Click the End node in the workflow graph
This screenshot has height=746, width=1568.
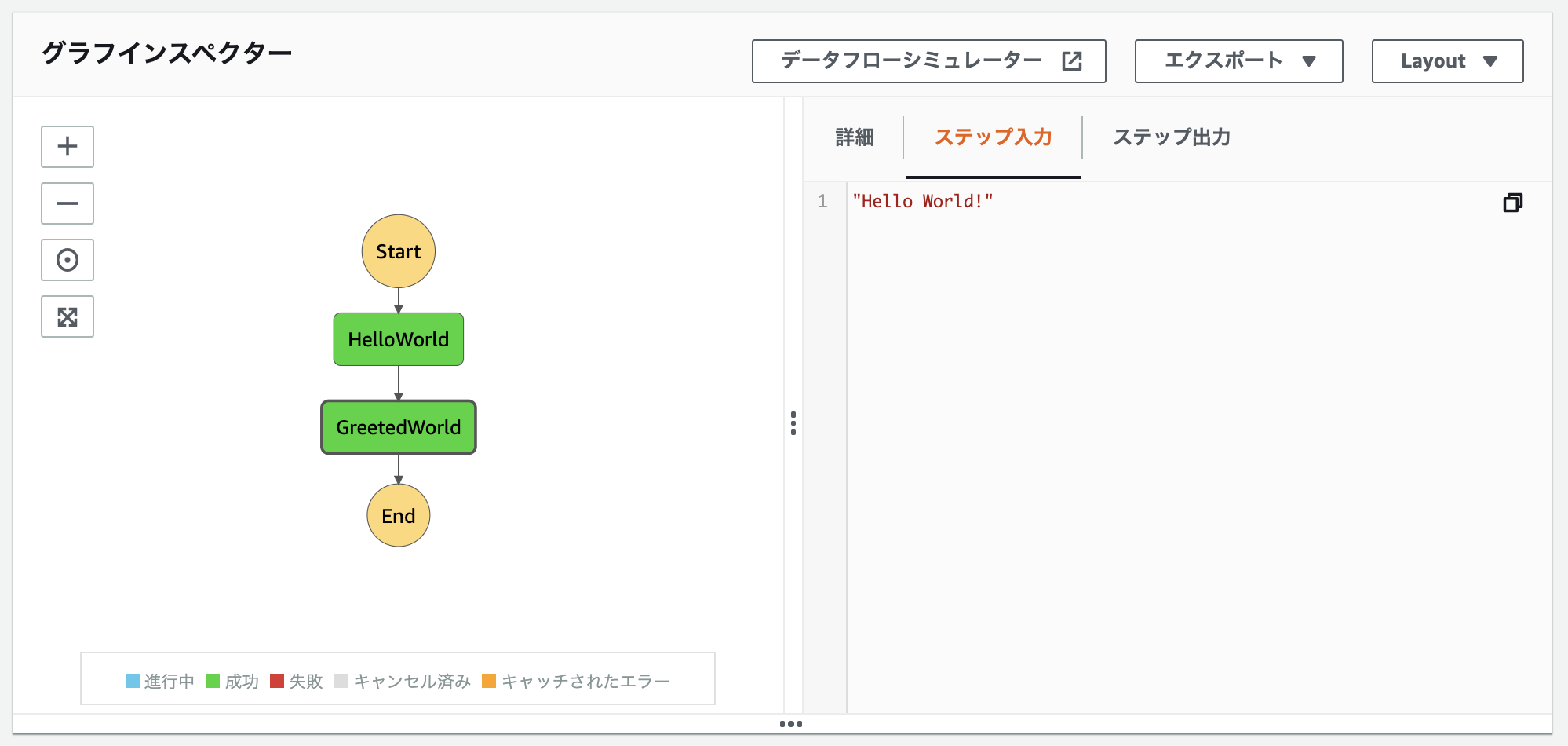click(398, 515)
